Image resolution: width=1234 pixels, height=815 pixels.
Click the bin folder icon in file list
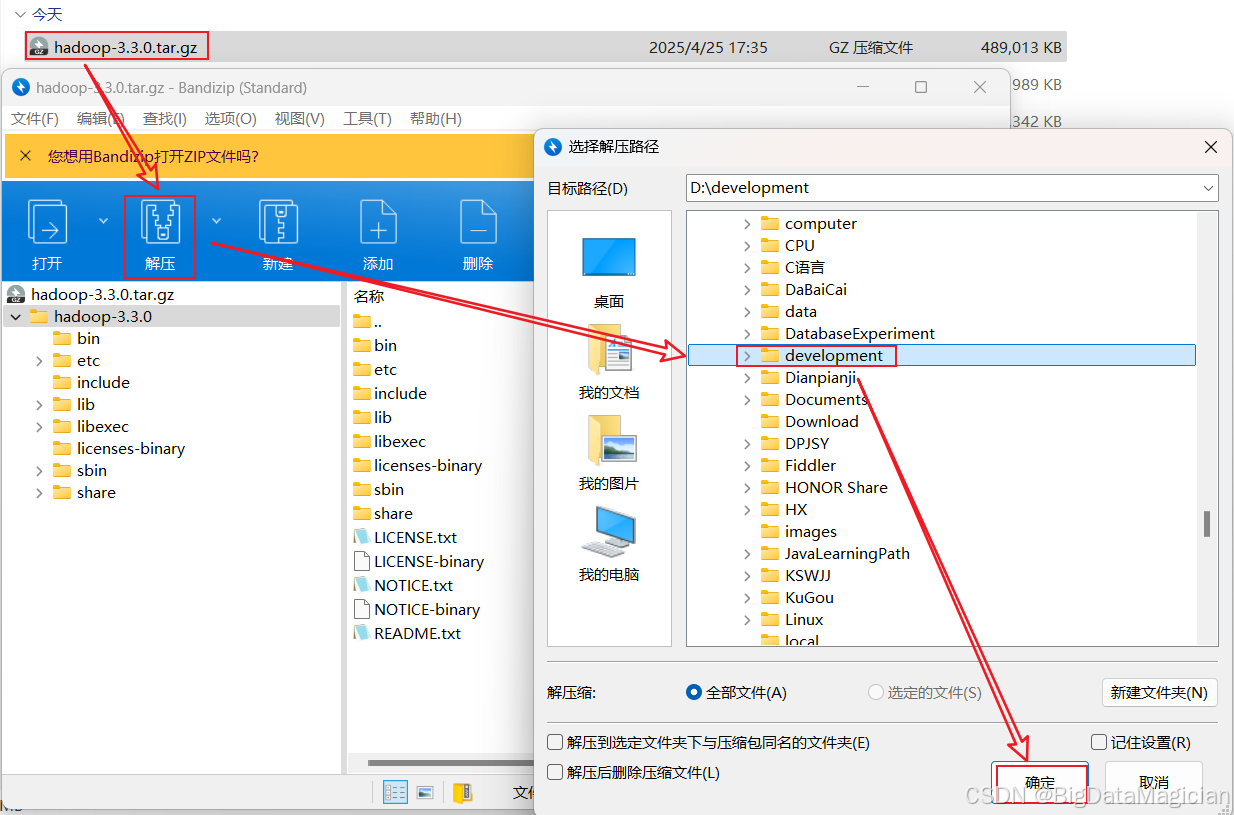(x=362, y=345)
